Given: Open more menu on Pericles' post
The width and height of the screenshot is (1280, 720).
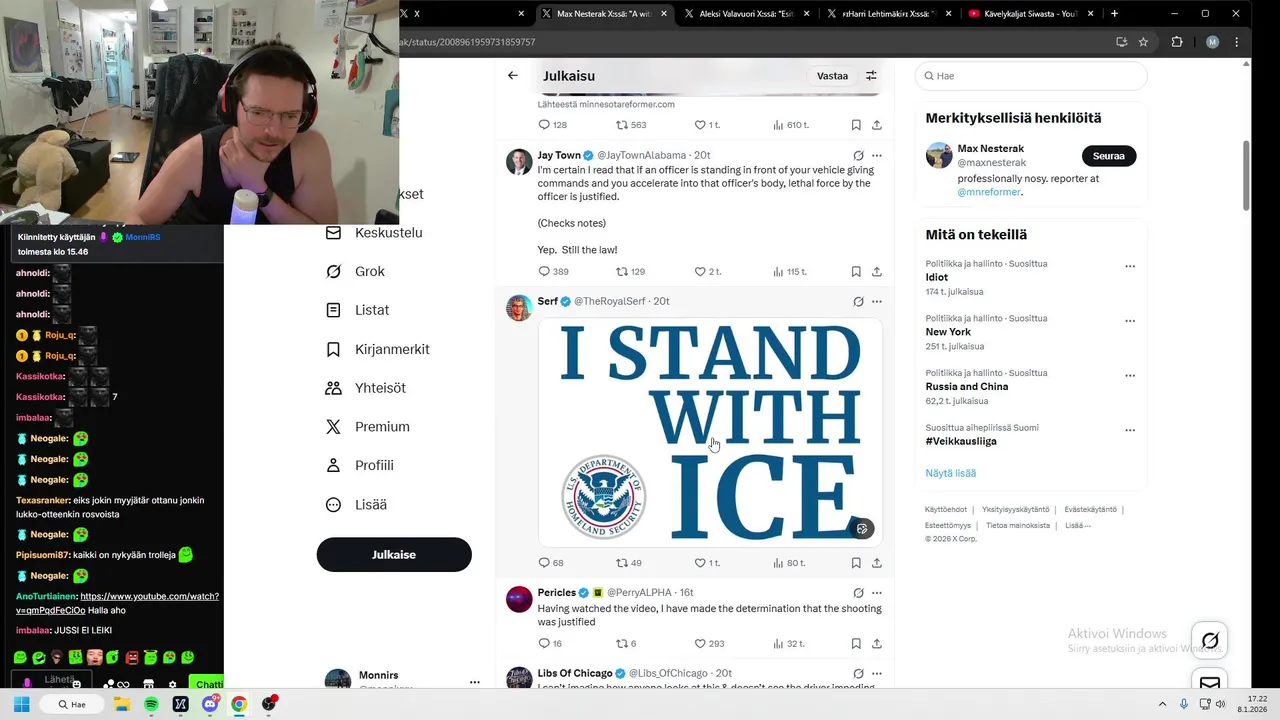Looking at the screenshot, I should coord(877,593).
